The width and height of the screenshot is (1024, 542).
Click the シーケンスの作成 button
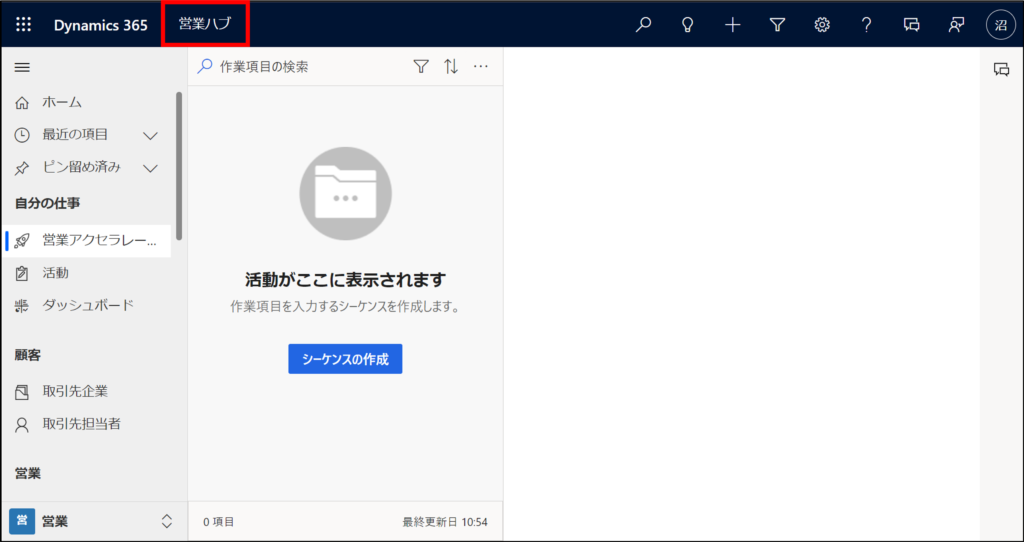(345, 359)
